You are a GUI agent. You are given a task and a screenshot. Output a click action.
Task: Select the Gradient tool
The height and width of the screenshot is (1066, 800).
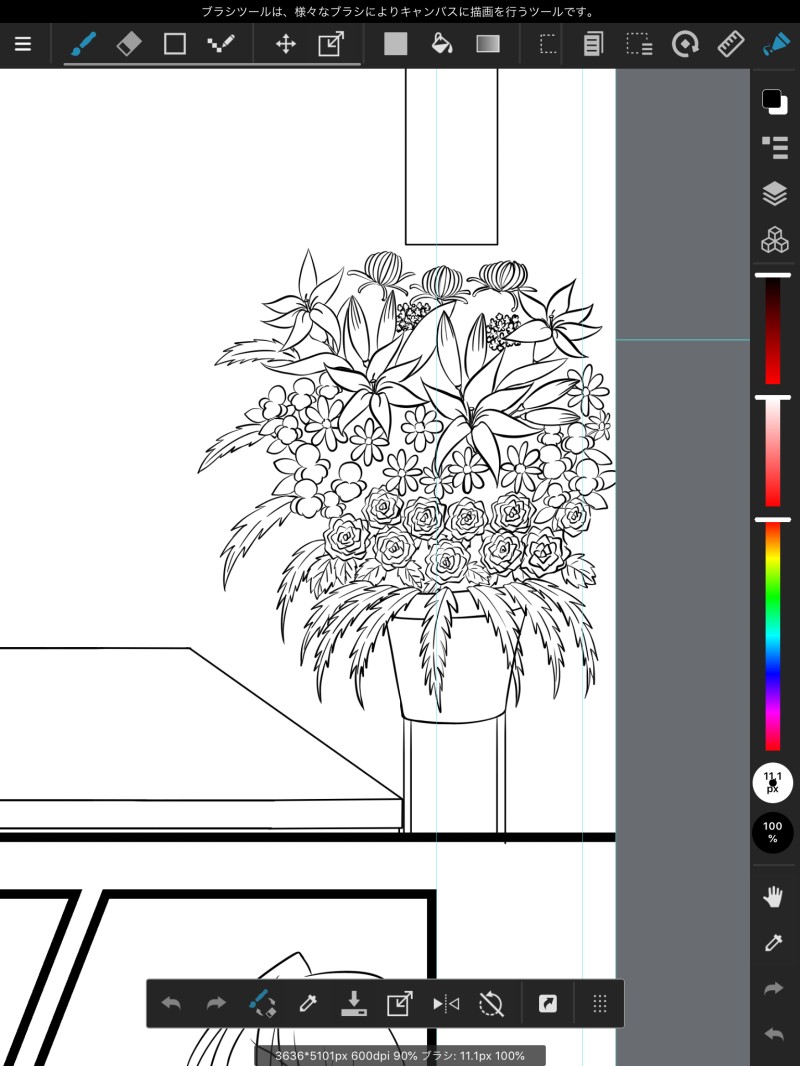488,44
